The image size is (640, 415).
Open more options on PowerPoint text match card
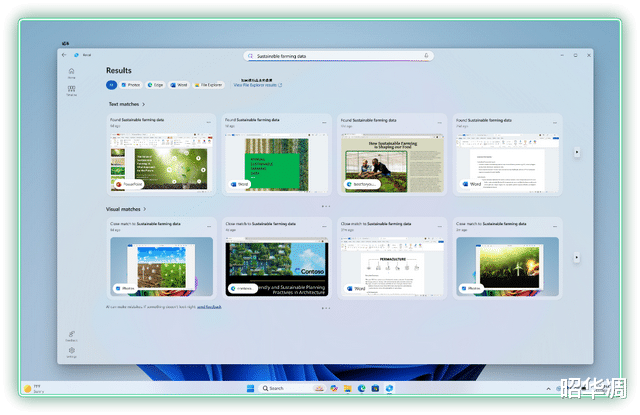click(209, 122)
